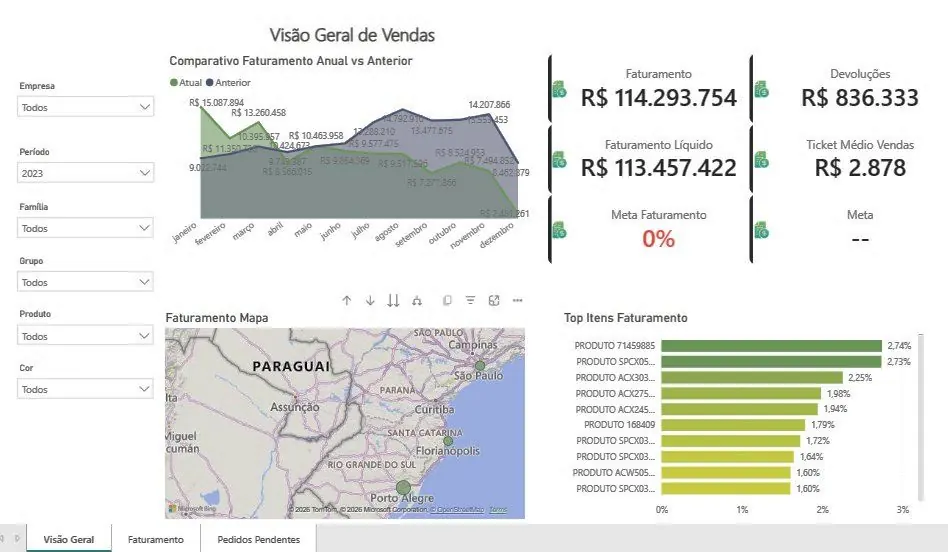The height and width of the screenshot is (552, 948).
Task: Click the money icon beside Devoluções card
Action: tap(761, 89)
